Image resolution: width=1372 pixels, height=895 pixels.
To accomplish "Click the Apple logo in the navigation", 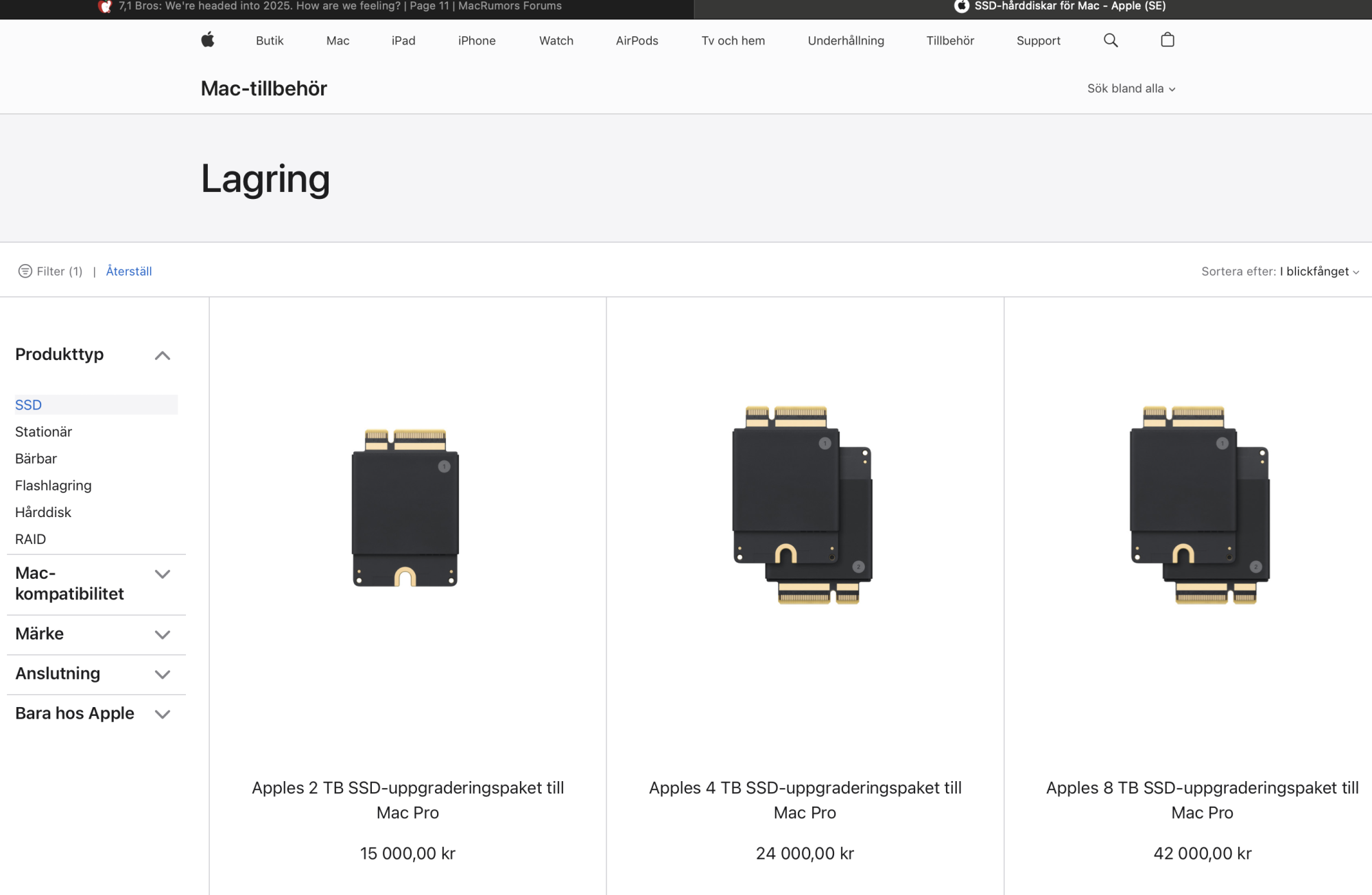I will coord(208,40).
